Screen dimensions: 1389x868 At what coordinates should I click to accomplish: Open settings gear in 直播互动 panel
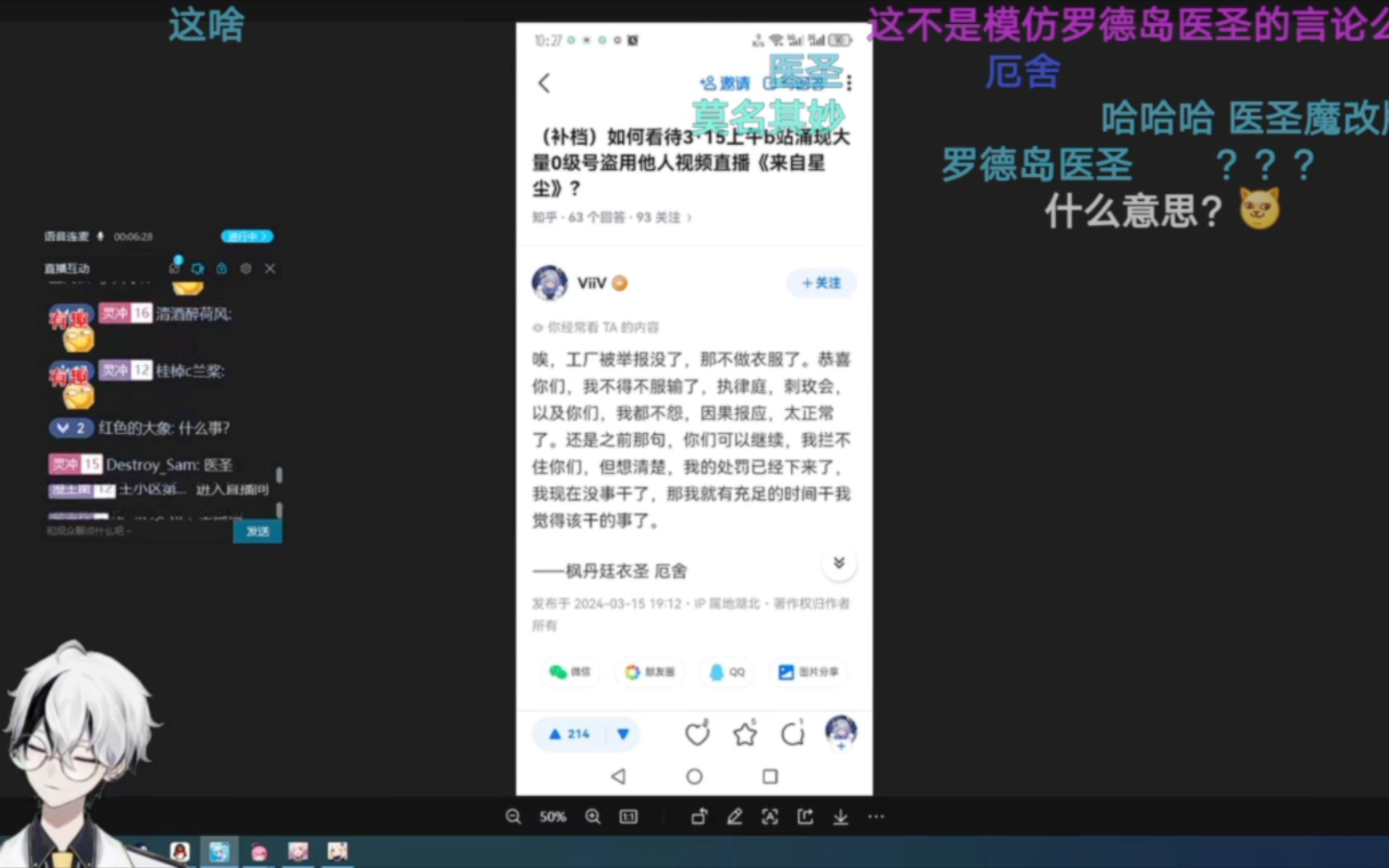click(246, 268)
